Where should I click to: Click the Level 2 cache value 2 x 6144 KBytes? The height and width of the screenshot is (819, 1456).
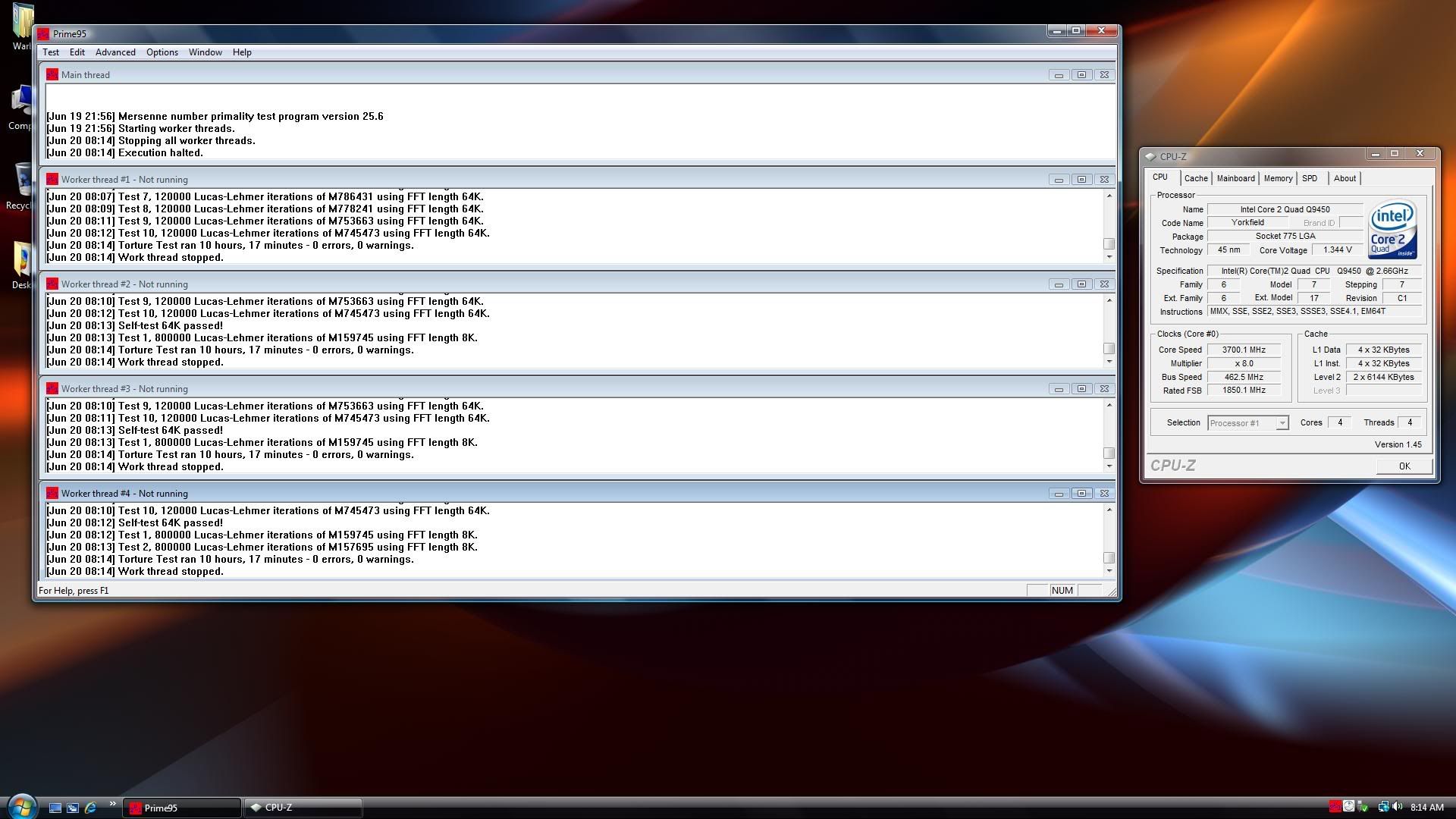(x=1383, y=377)
